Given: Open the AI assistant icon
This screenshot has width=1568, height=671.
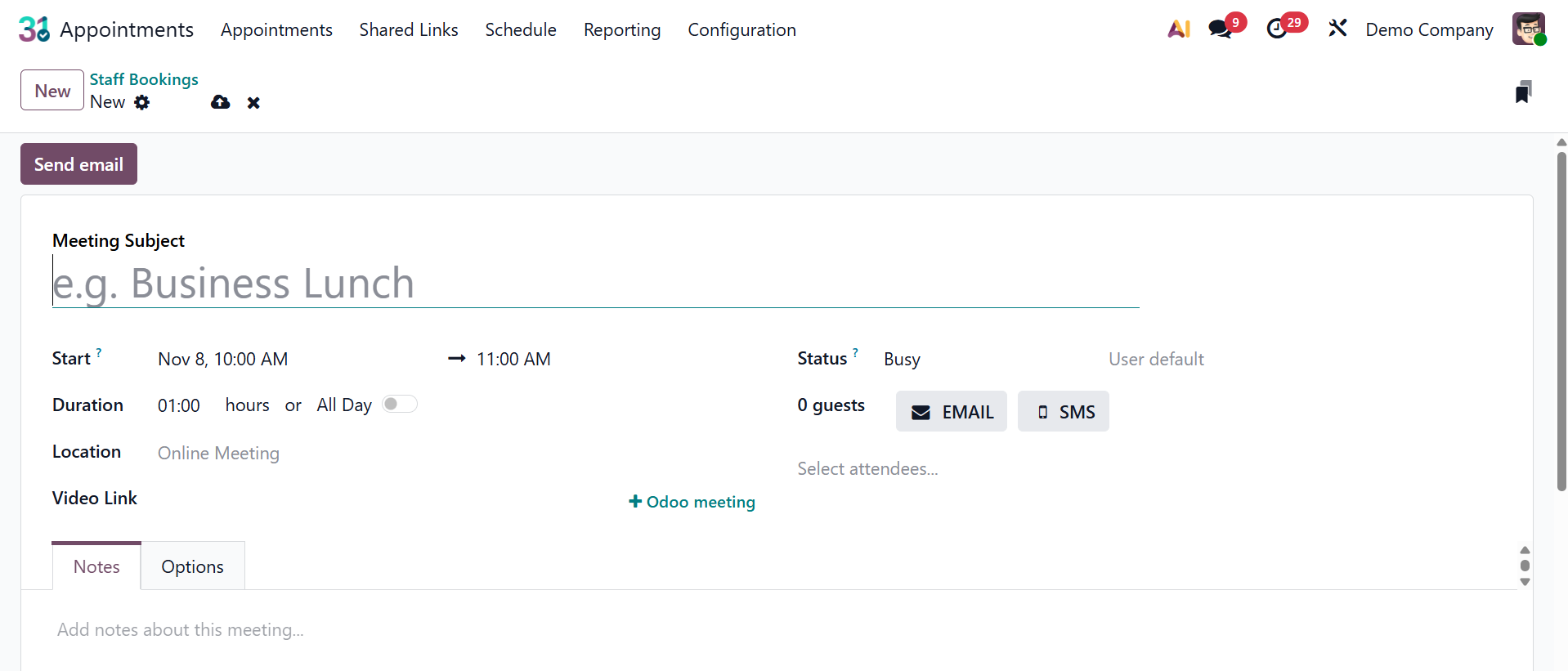Looking at the screenshot, I should (1178, 29).
